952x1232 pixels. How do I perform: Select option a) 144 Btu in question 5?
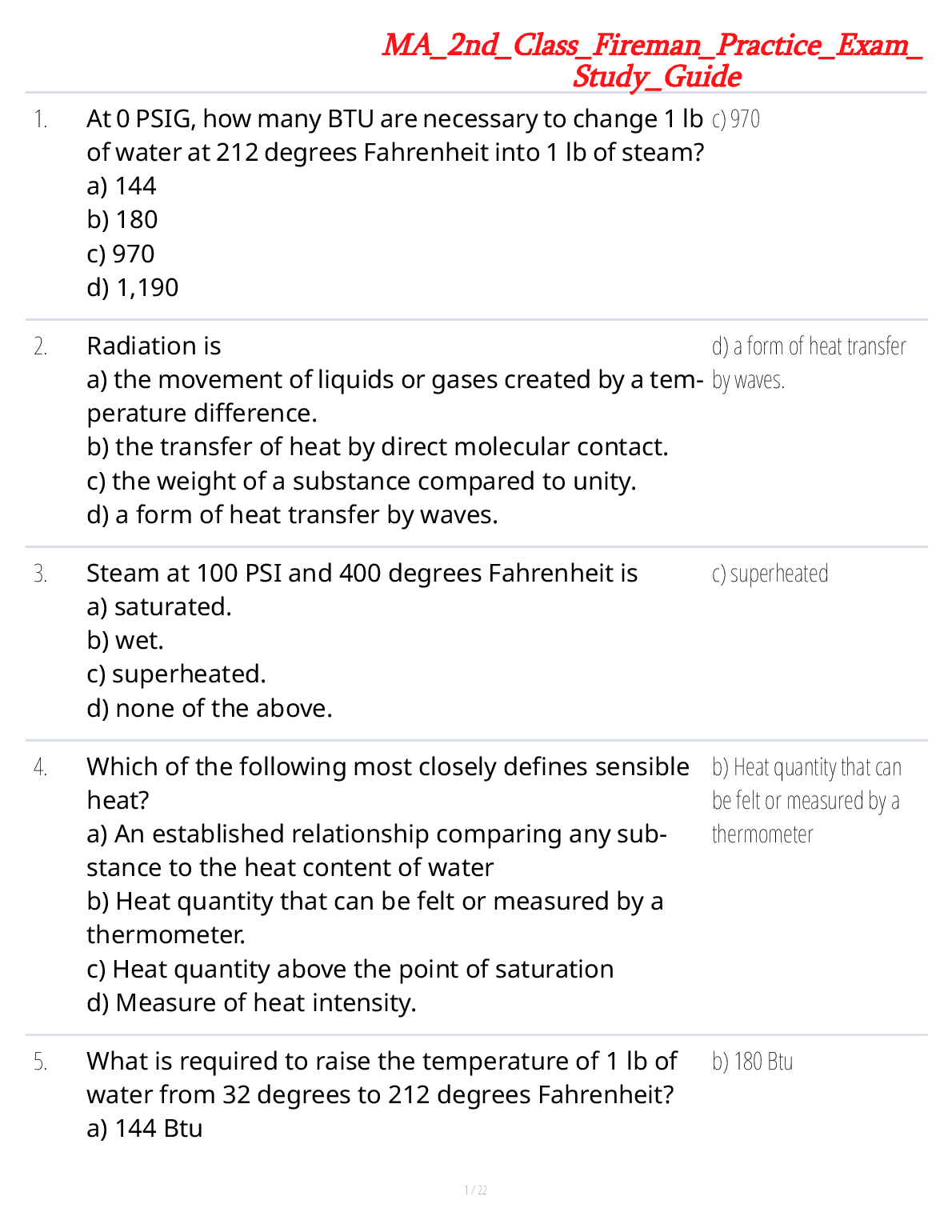pyautogui.click(x=145, y=1129)
